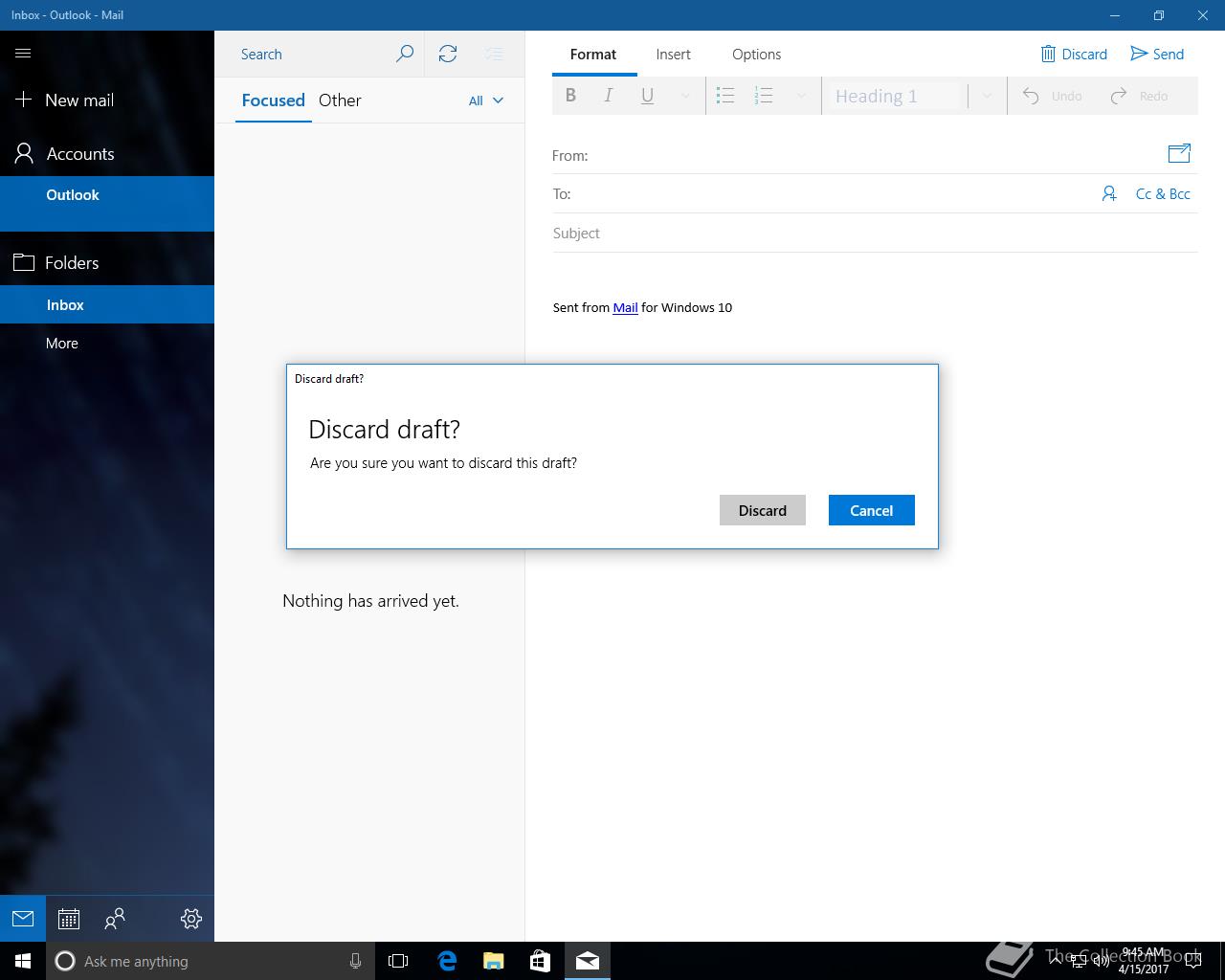Open Mail settings gear
The image size is (1225, 980).
point(191,919)
